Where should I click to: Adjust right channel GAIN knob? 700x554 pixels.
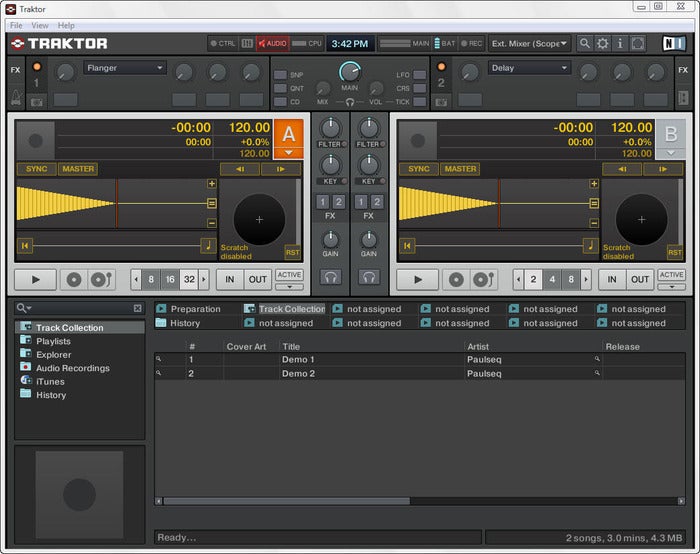click(x=369, y=240)
